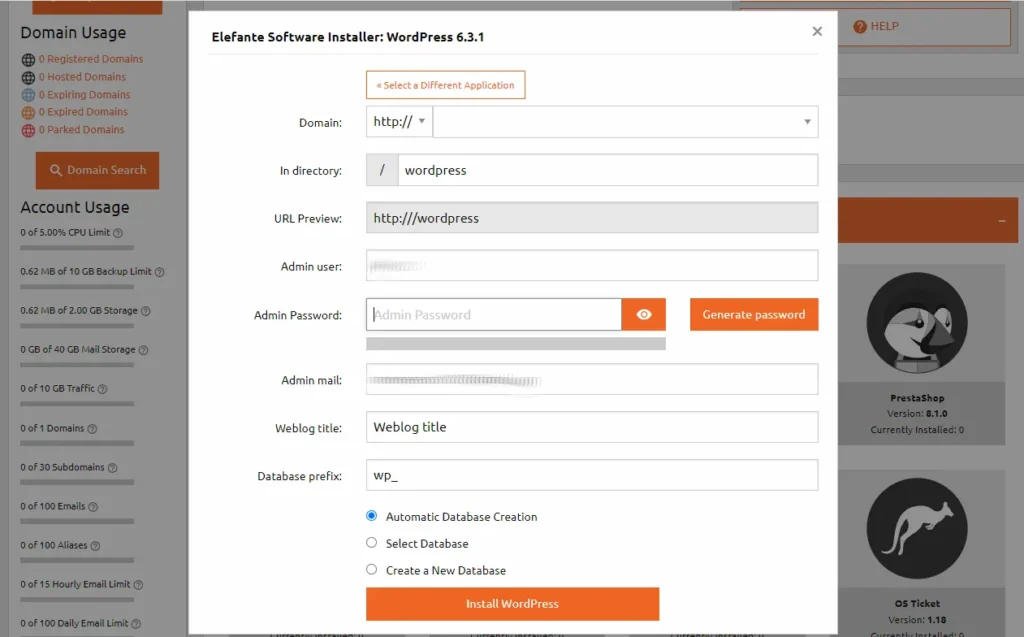Close the WordPress installer dialog
1024x637 pixels.
pyautogui.click(x=817, y=31)
